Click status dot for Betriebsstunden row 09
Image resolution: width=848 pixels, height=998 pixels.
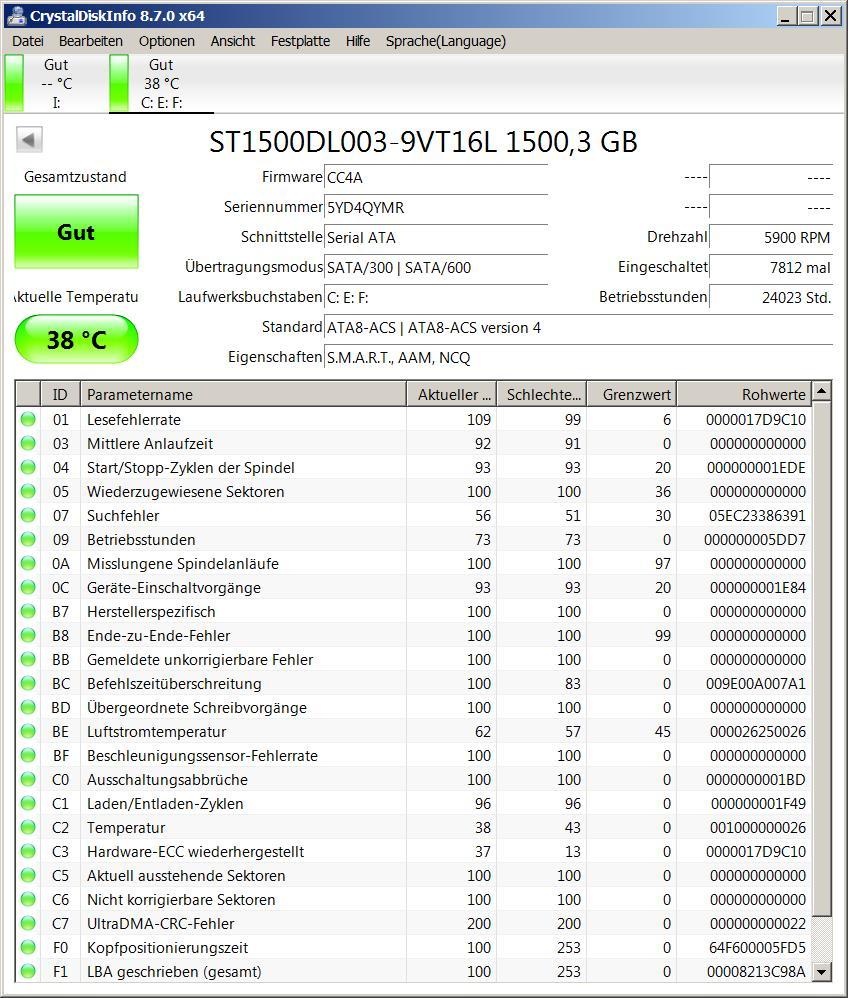[x=28, y=540]
